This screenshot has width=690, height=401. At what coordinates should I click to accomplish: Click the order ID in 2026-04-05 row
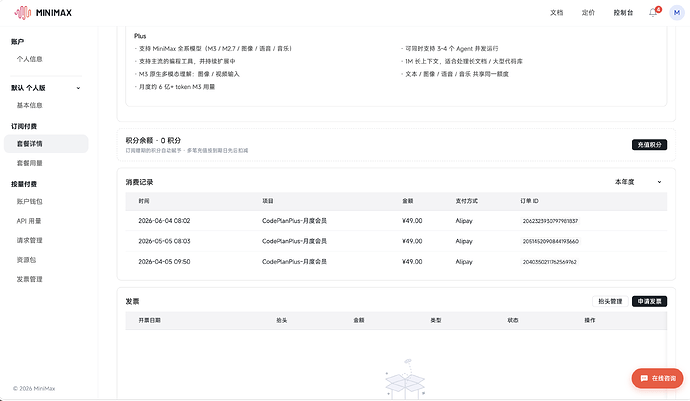click(x=549, y=262)
